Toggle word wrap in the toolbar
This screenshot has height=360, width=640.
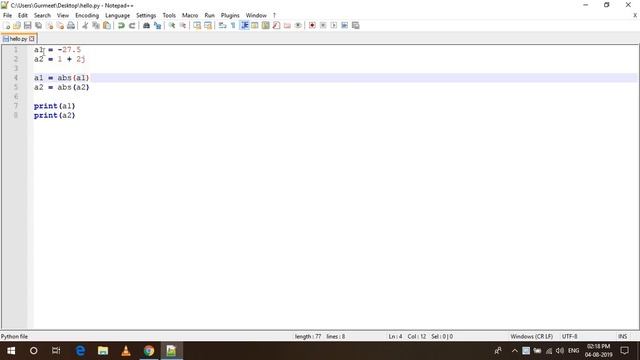point(222,25)
